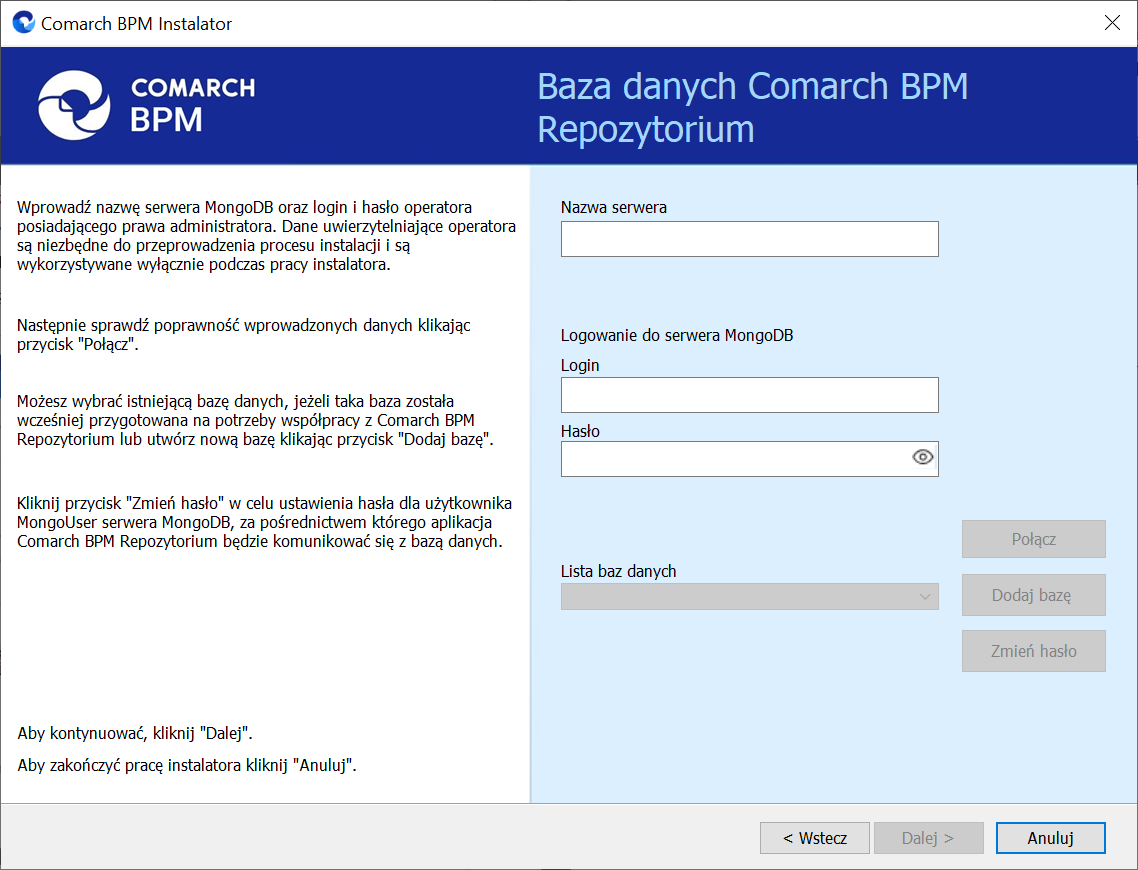Click the paragraph starting 'Kliknij przycisk "Zmień hasło"'

coord(265,522)
